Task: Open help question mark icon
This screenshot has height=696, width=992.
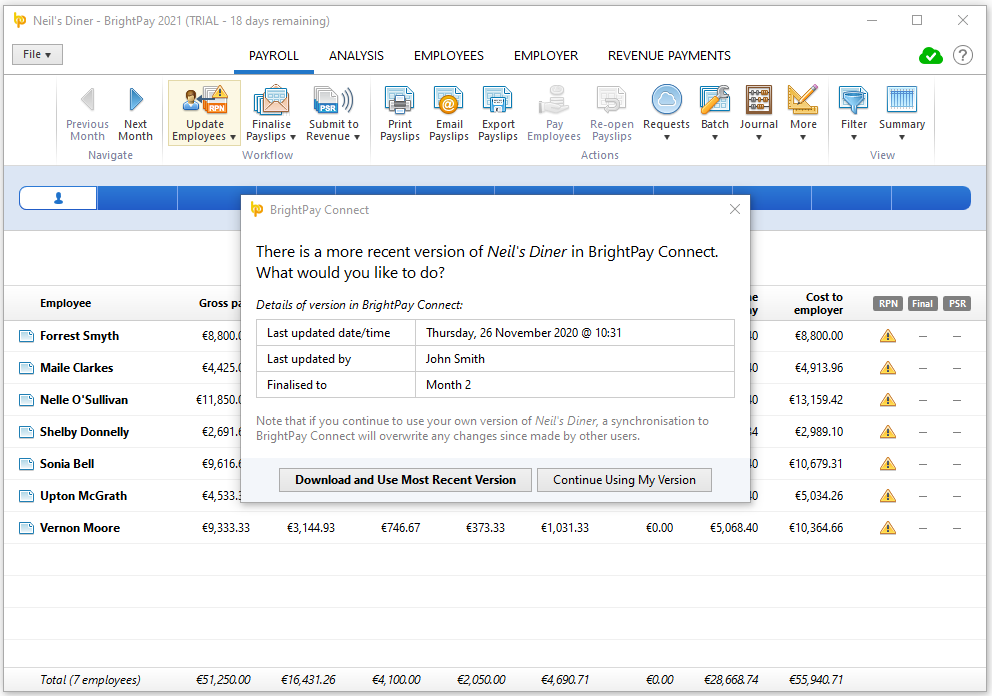Action: 963,56
